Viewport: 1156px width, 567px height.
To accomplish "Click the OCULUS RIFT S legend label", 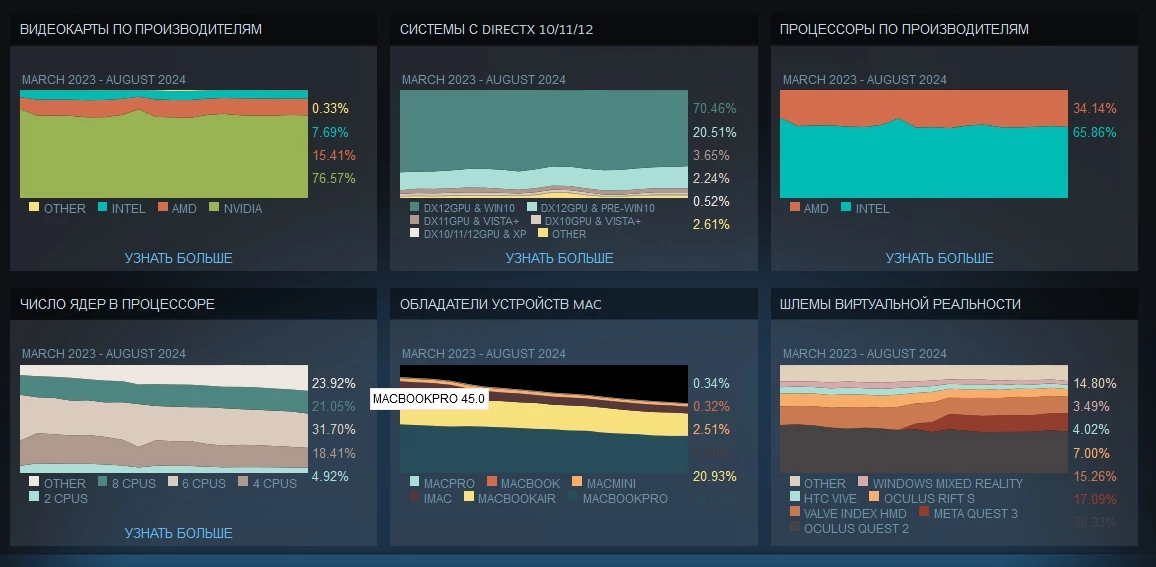I will coord(929,498).
